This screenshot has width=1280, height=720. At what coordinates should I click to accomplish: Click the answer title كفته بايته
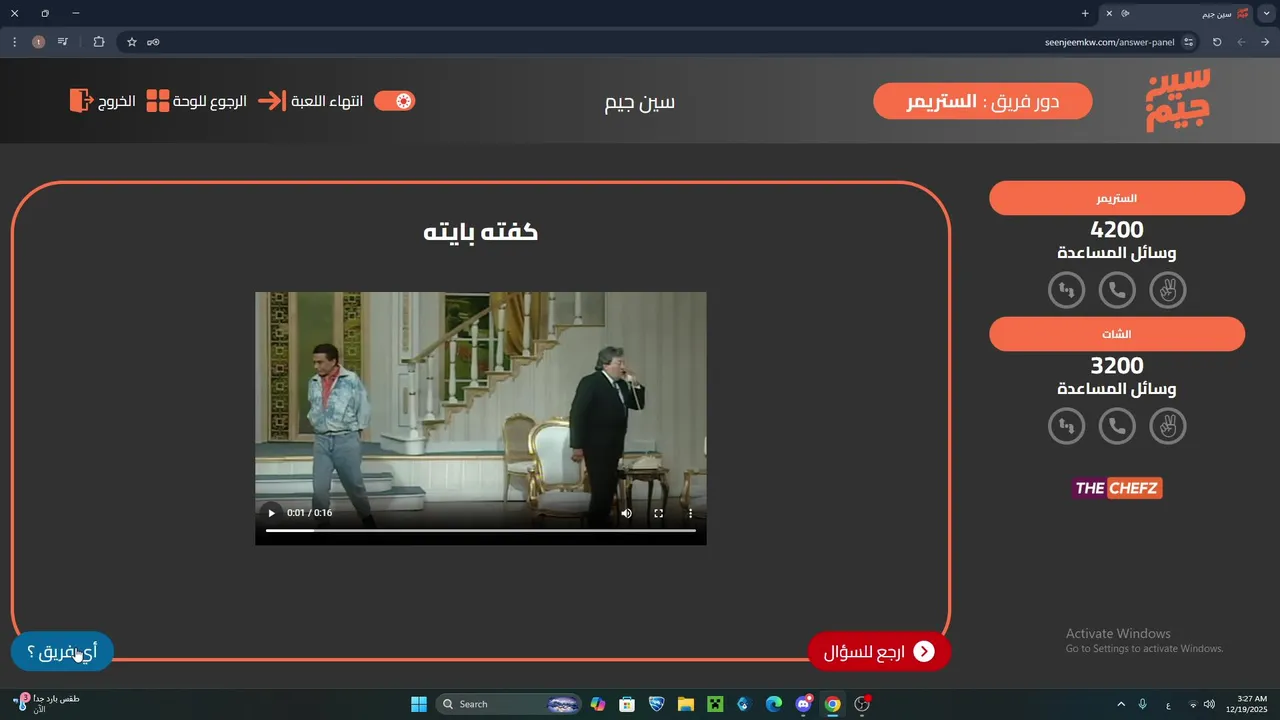pos(481,232)
